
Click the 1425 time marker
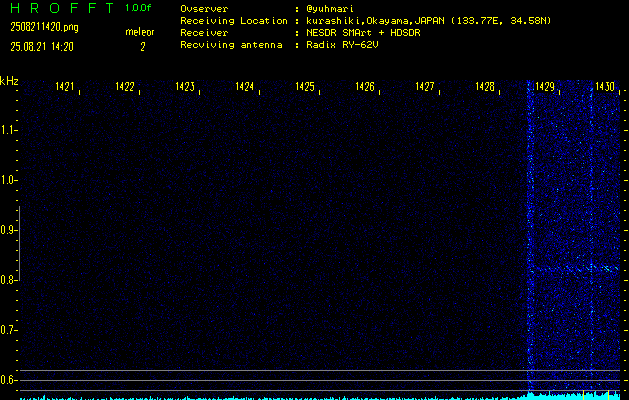pos(305,86)
